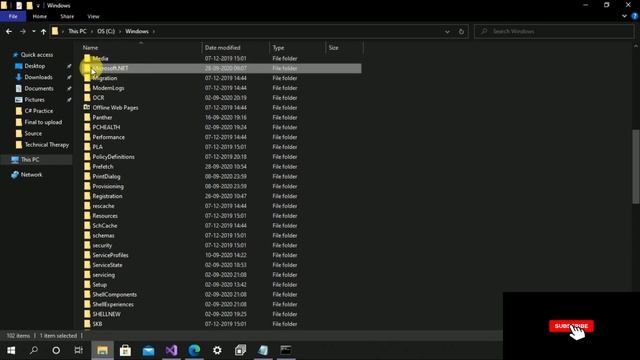
Task: Select the security folder icon
Action: tap(87, 245)
